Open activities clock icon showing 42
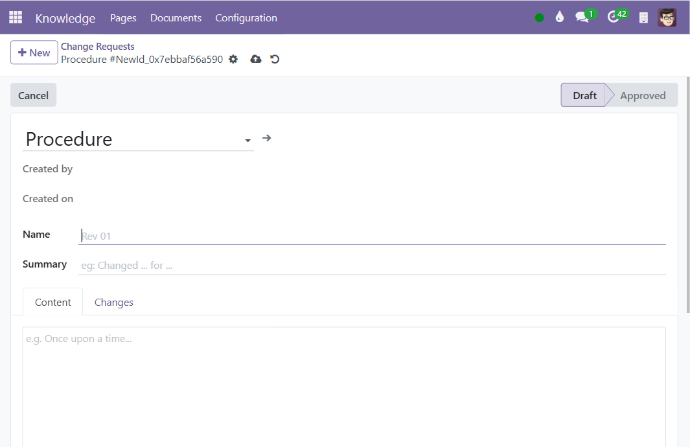The image size is (690, 447). pos(616,18)
